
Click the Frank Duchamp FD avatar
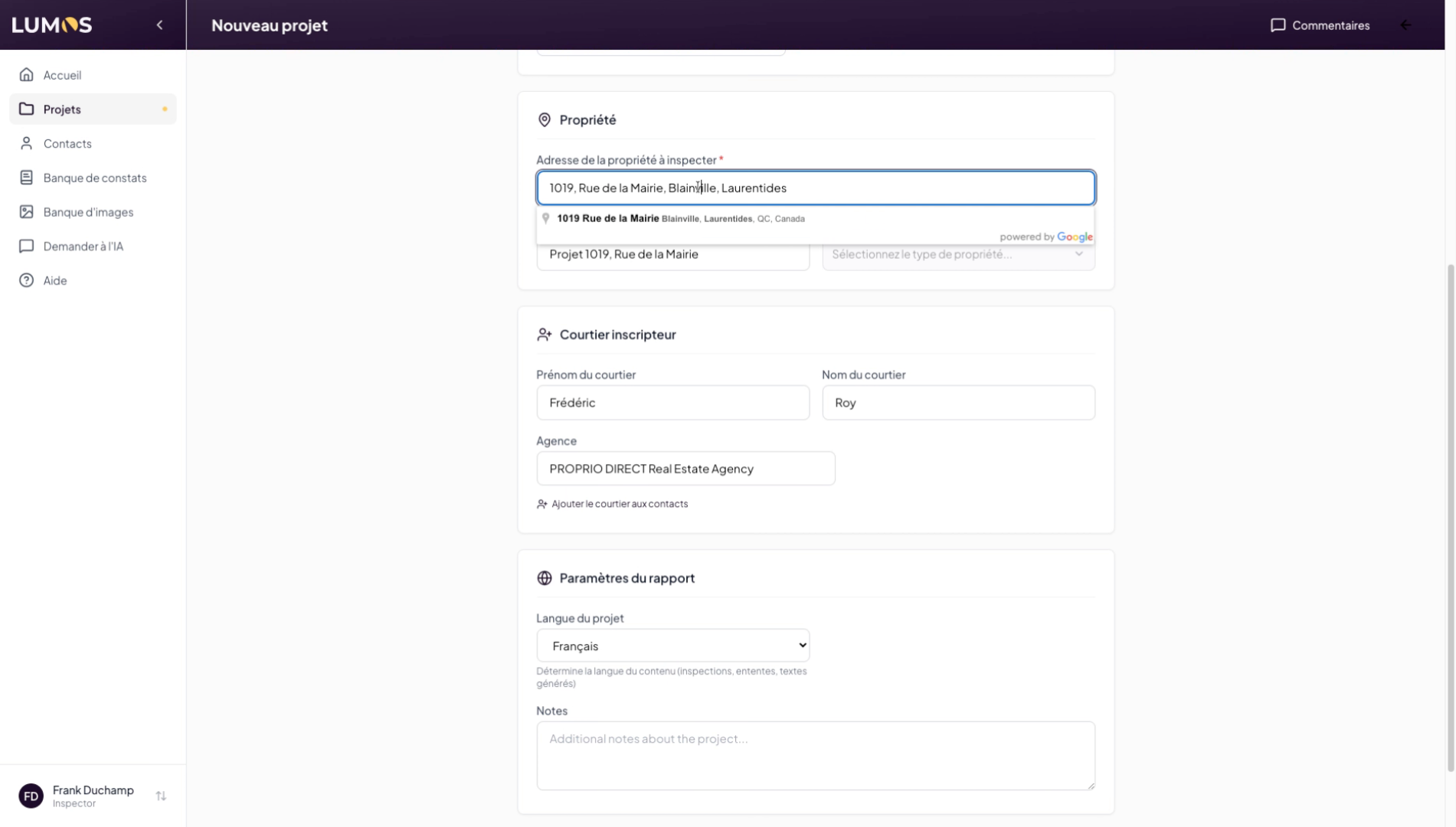31,796
